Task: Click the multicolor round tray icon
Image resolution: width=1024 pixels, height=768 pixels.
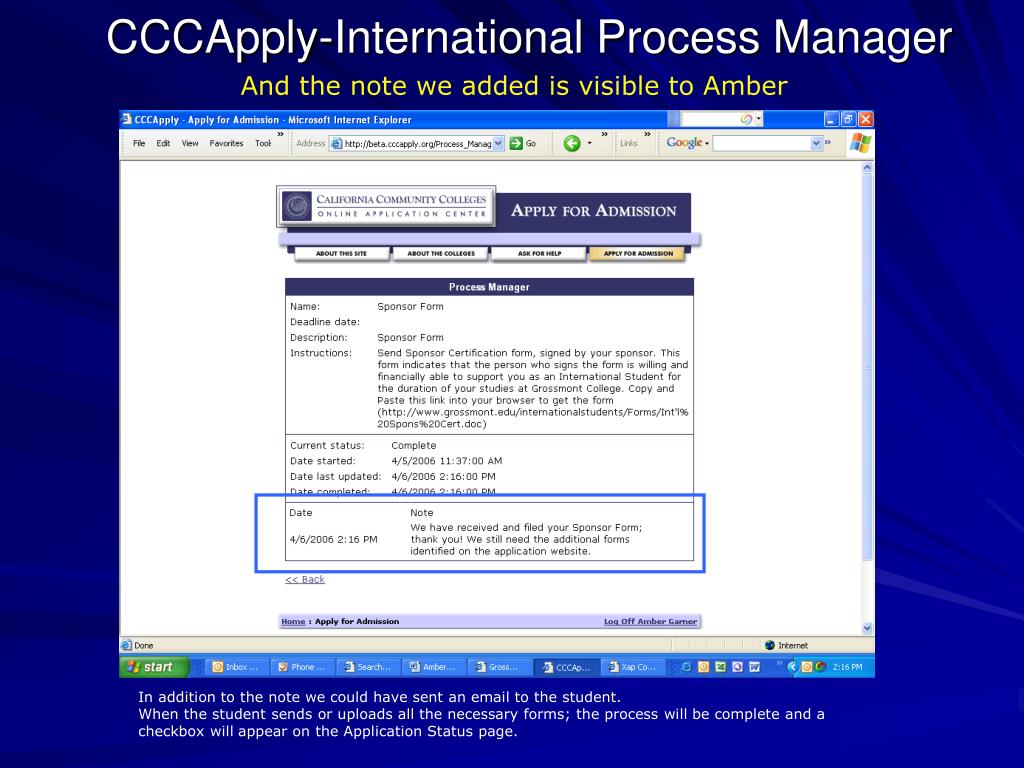Action: pyautogui.click(x=820, y=667)
